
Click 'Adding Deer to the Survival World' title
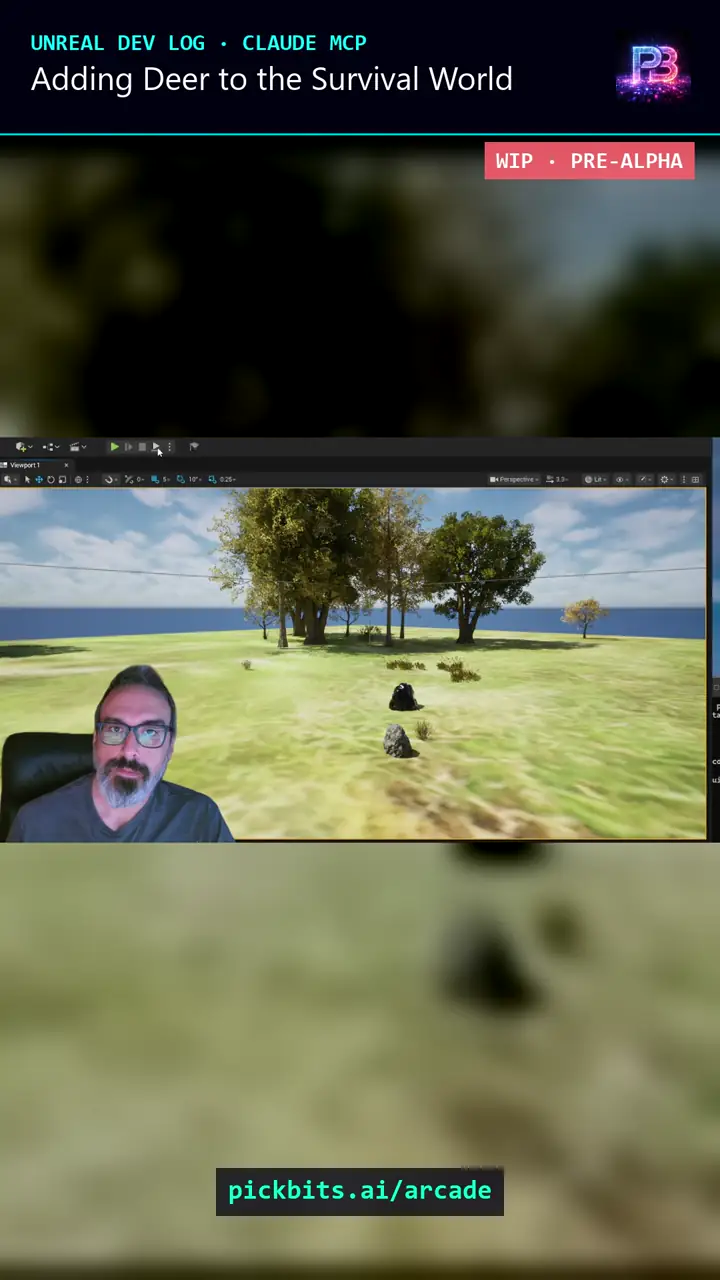pyautogui.click(x=271, y=79)
